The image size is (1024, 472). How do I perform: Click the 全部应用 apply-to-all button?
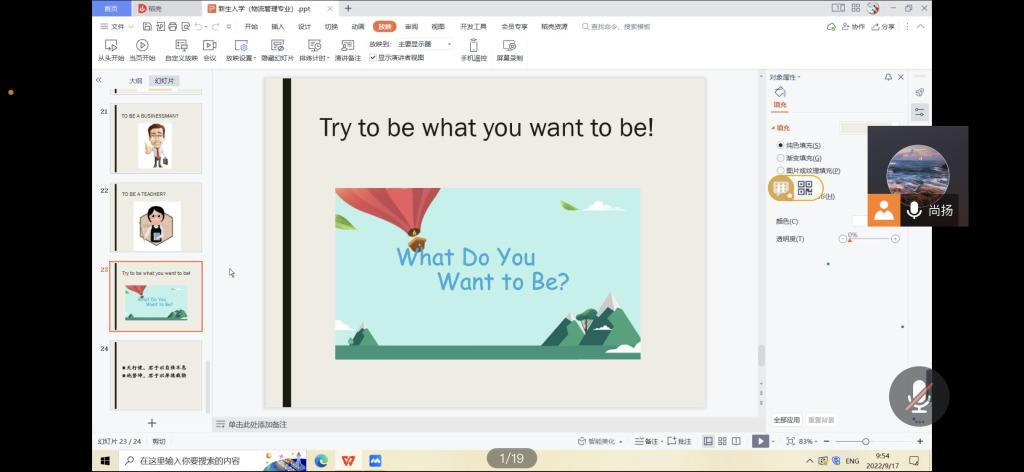787,420
